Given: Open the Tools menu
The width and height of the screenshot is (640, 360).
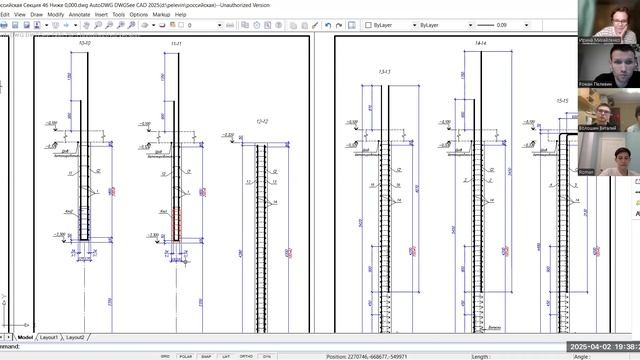Looking at the screenshot, I should [x=118, y=14].
